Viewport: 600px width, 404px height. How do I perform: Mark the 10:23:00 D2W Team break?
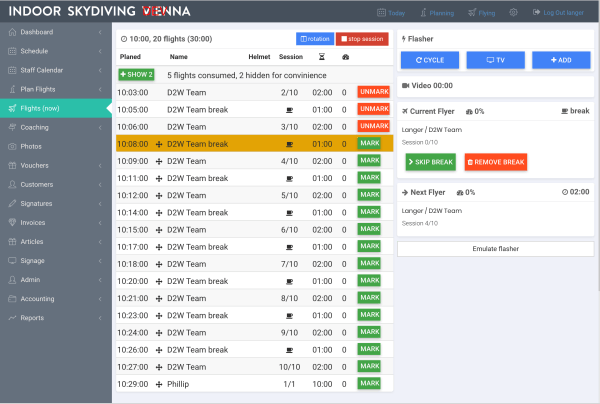click(x=369, y=315)
